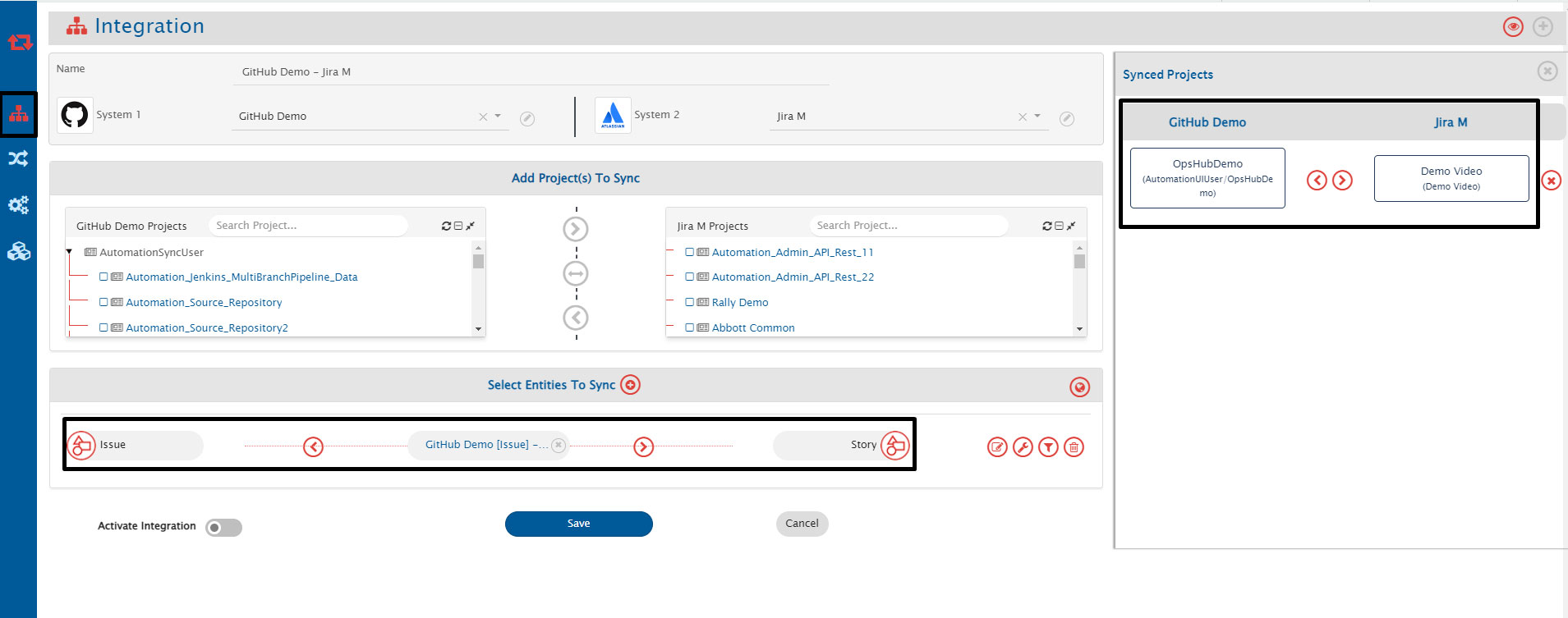Check the Rally Demo project checkbox
The height and width of the screenshot is (618, 1568).
click(x=690, y=303)
